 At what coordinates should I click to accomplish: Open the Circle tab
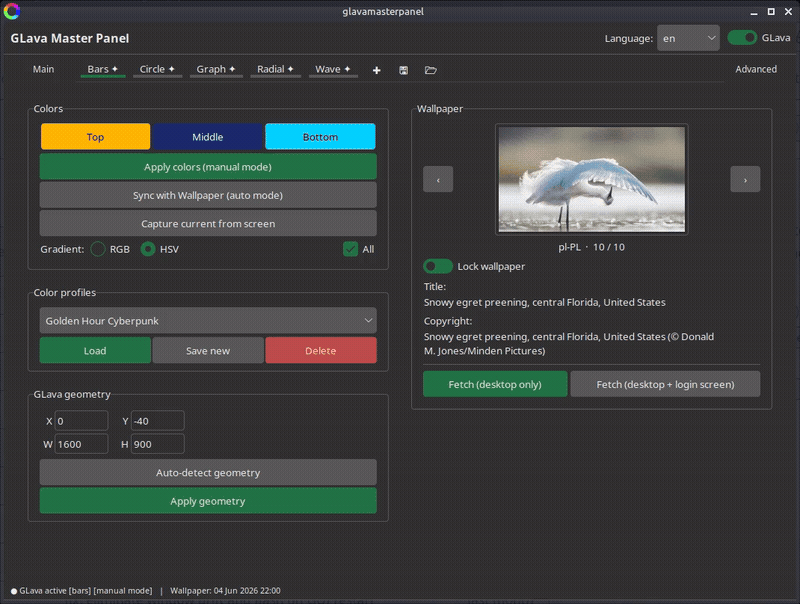click(x=157, y=69)
